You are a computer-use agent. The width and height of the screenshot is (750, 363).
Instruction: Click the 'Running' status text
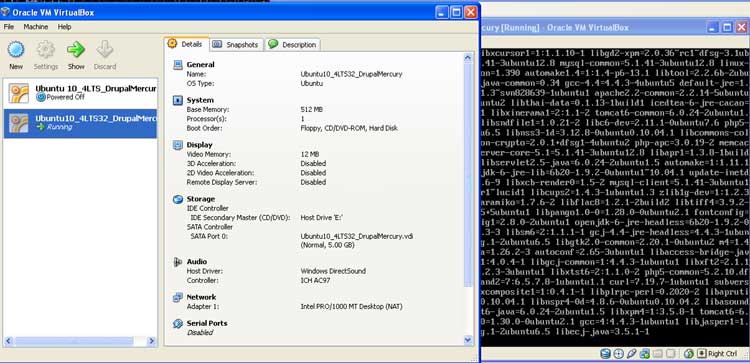[60, 127]
